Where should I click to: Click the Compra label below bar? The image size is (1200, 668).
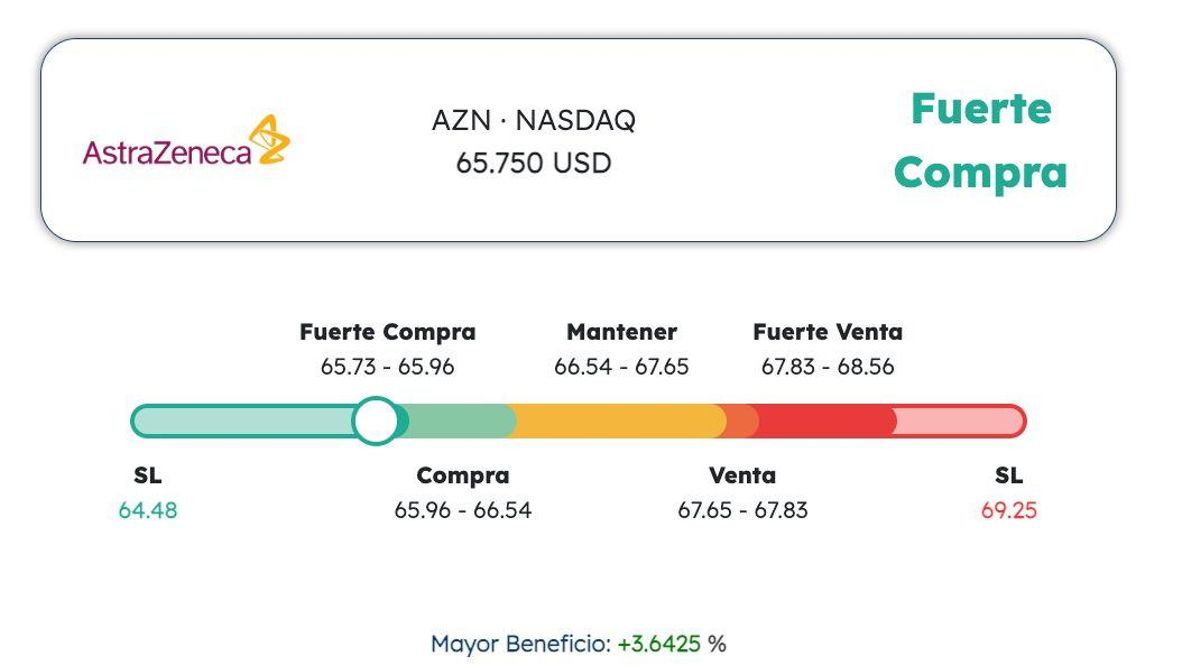click(x=462, y=476)
